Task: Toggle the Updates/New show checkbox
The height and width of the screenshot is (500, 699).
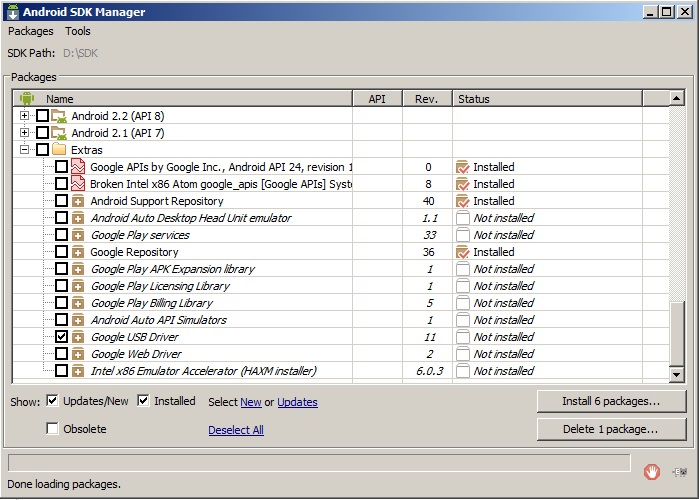Action: 53,402
